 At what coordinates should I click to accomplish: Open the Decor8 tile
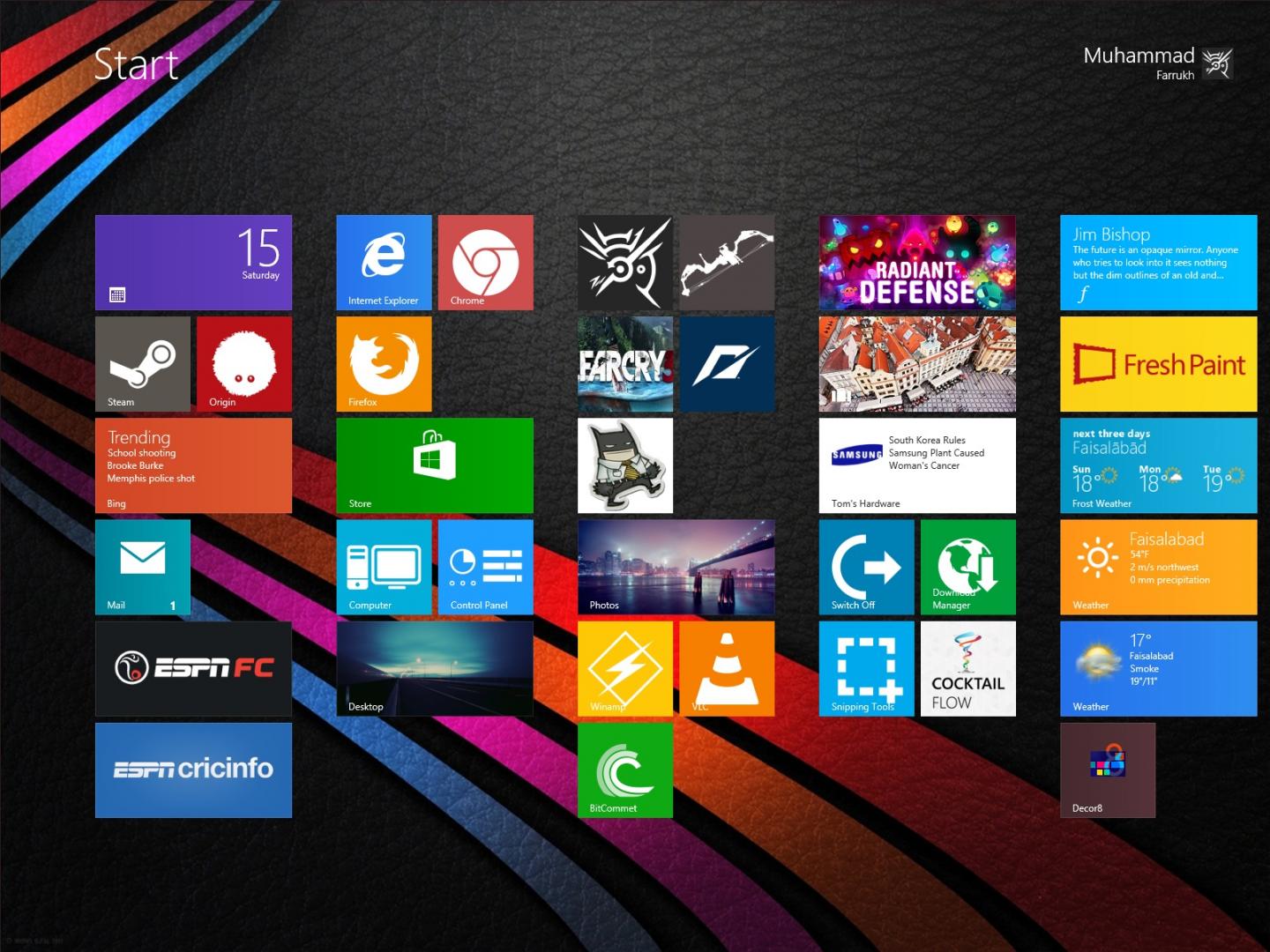pos(1107,770)
